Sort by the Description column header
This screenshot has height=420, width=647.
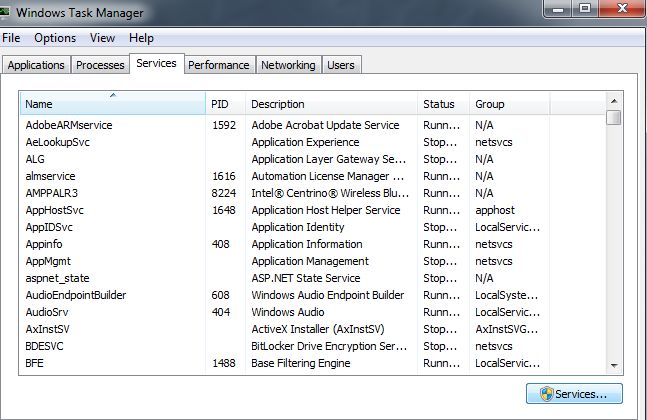(331, 104)
